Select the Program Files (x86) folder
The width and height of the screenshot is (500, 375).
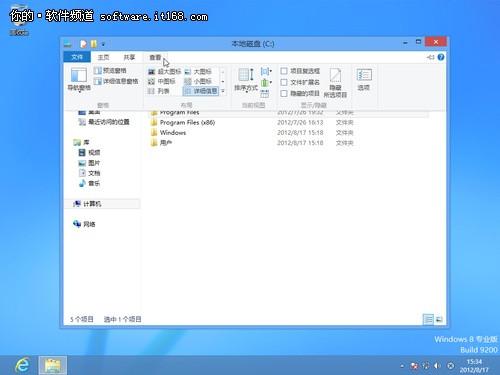tap(187, 123)
